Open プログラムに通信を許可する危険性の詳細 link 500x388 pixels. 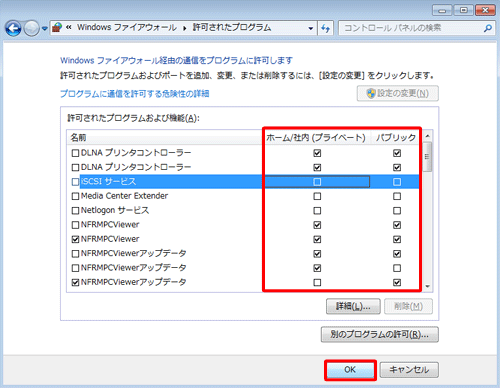tap(134, 94)
